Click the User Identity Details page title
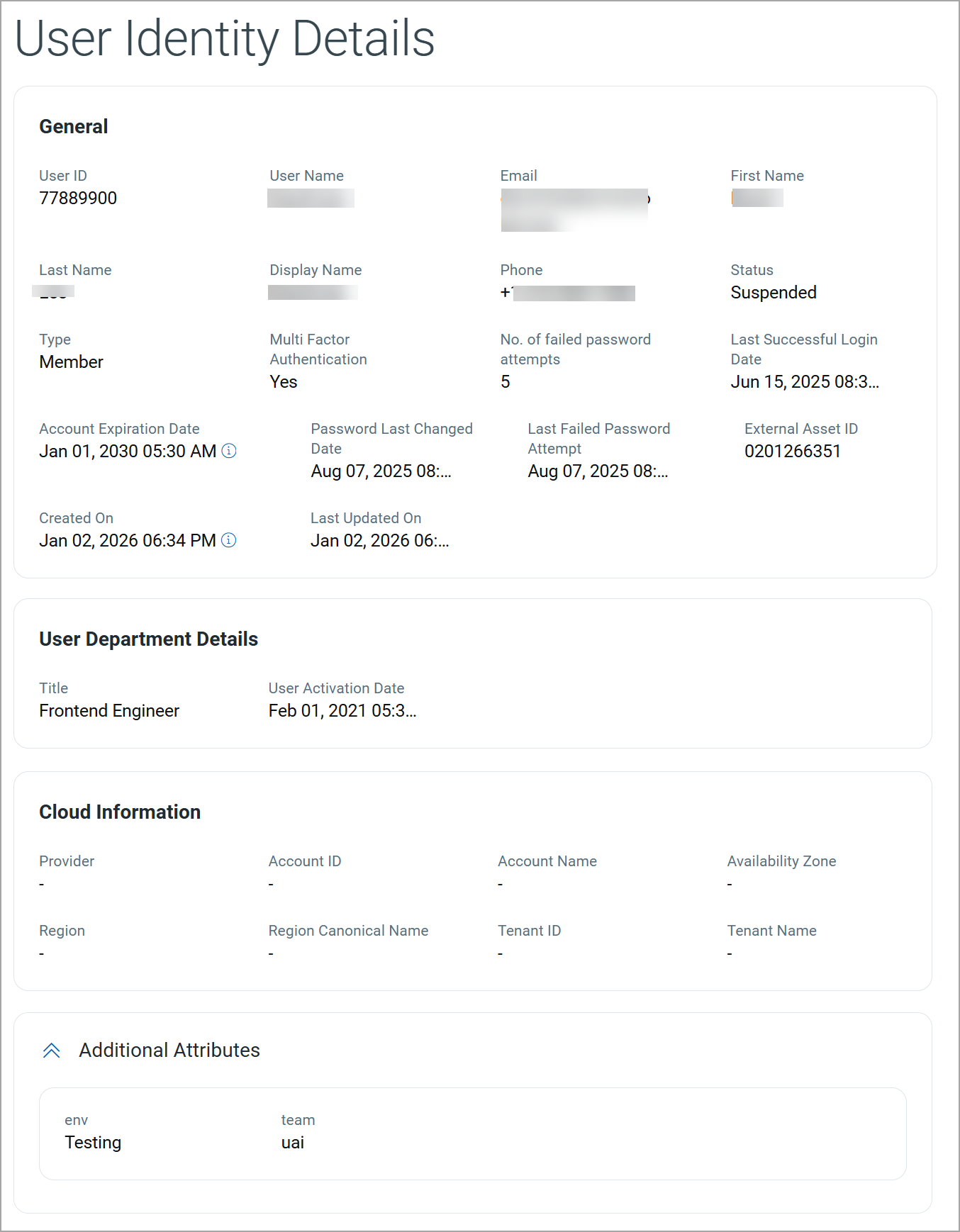 click(x=225, y=39)
